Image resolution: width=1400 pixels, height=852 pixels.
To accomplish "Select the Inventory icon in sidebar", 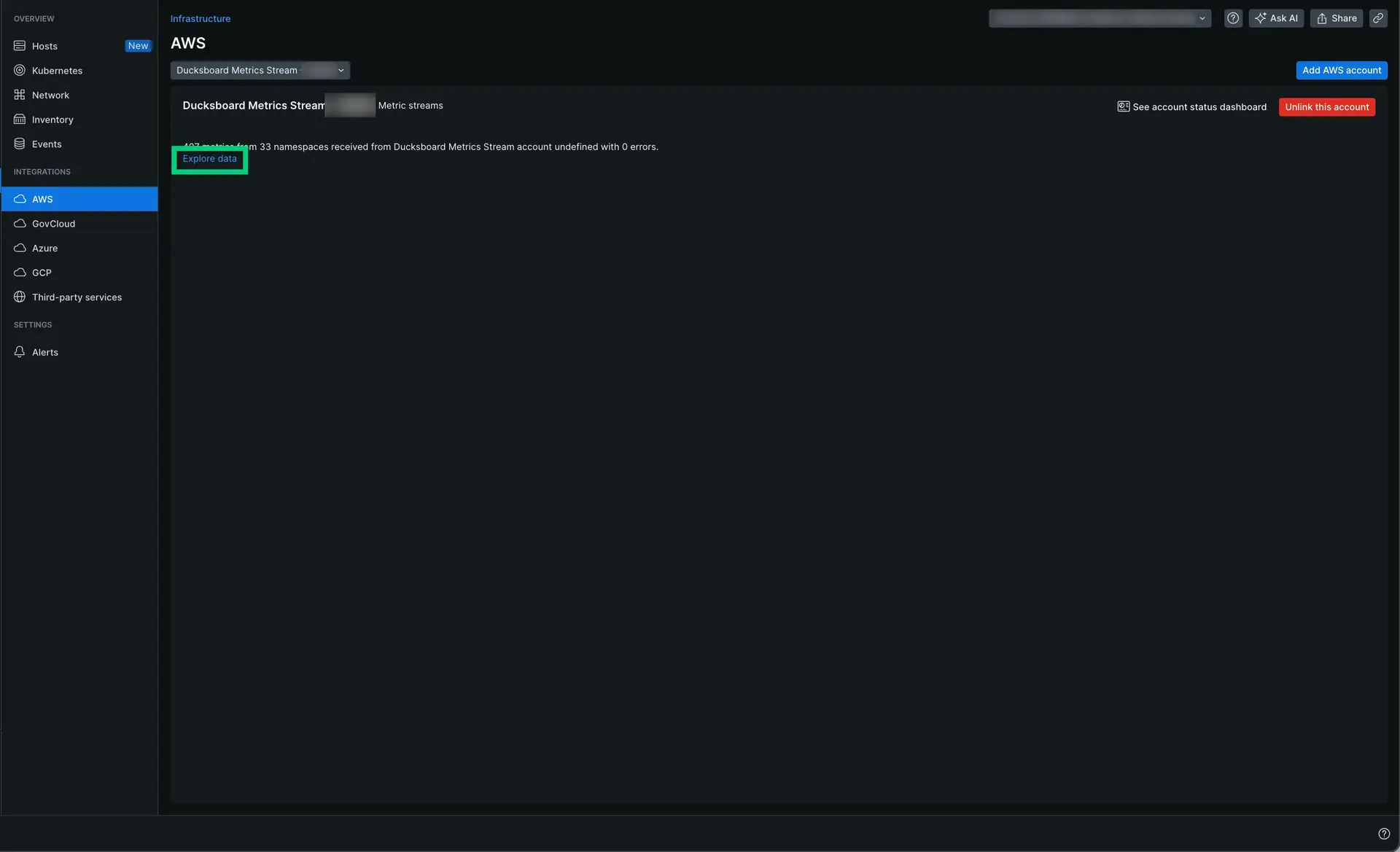I will click(x=19, y=120).
